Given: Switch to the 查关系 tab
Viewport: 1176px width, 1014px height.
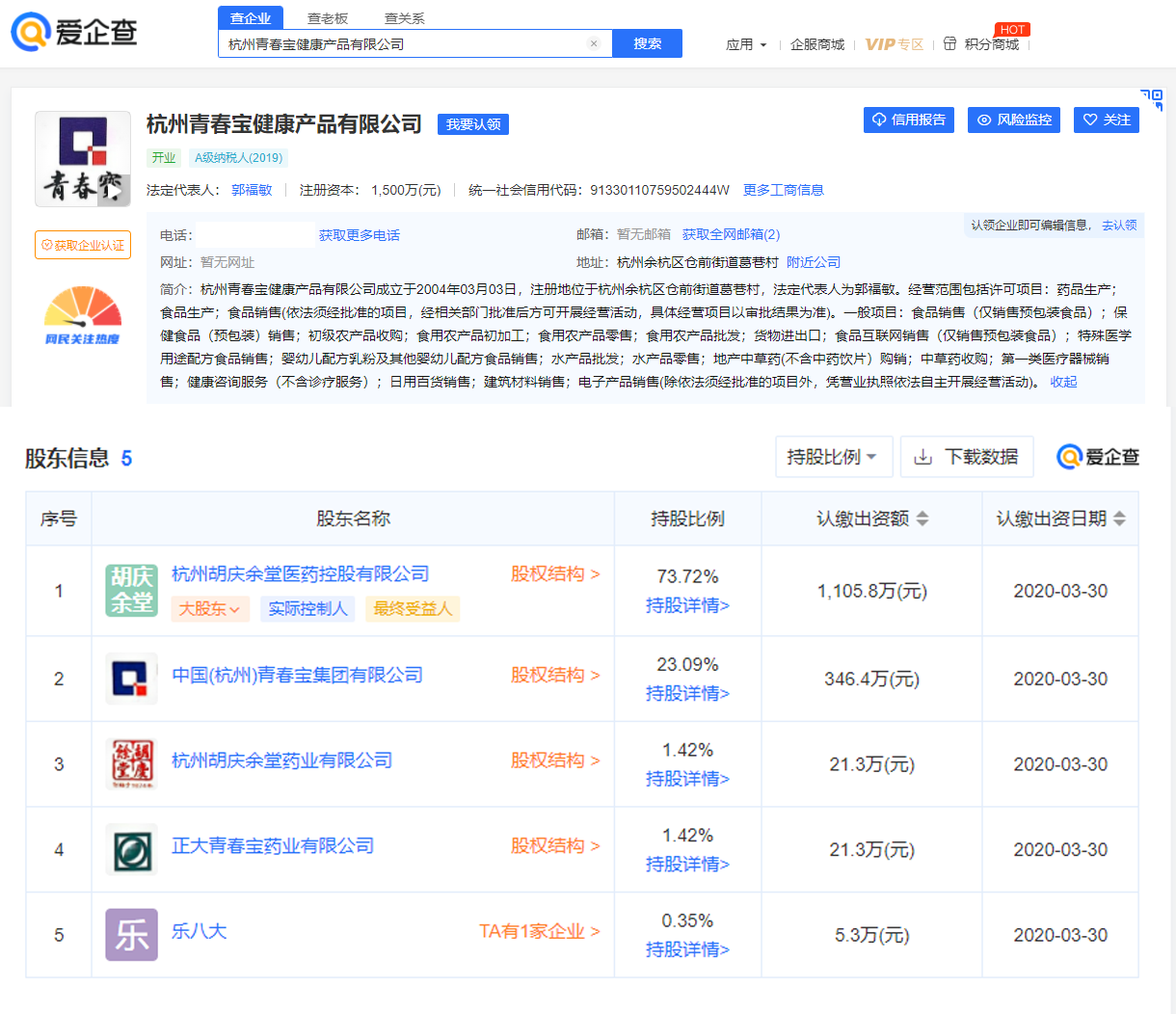Looking at the screenshot, I should (x=404, y=18).
